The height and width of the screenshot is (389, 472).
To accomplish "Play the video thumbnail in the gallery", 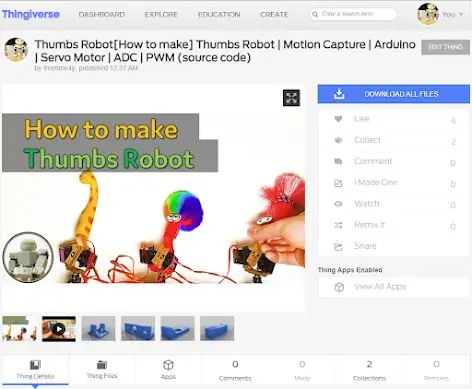I will tap(59, 329).
